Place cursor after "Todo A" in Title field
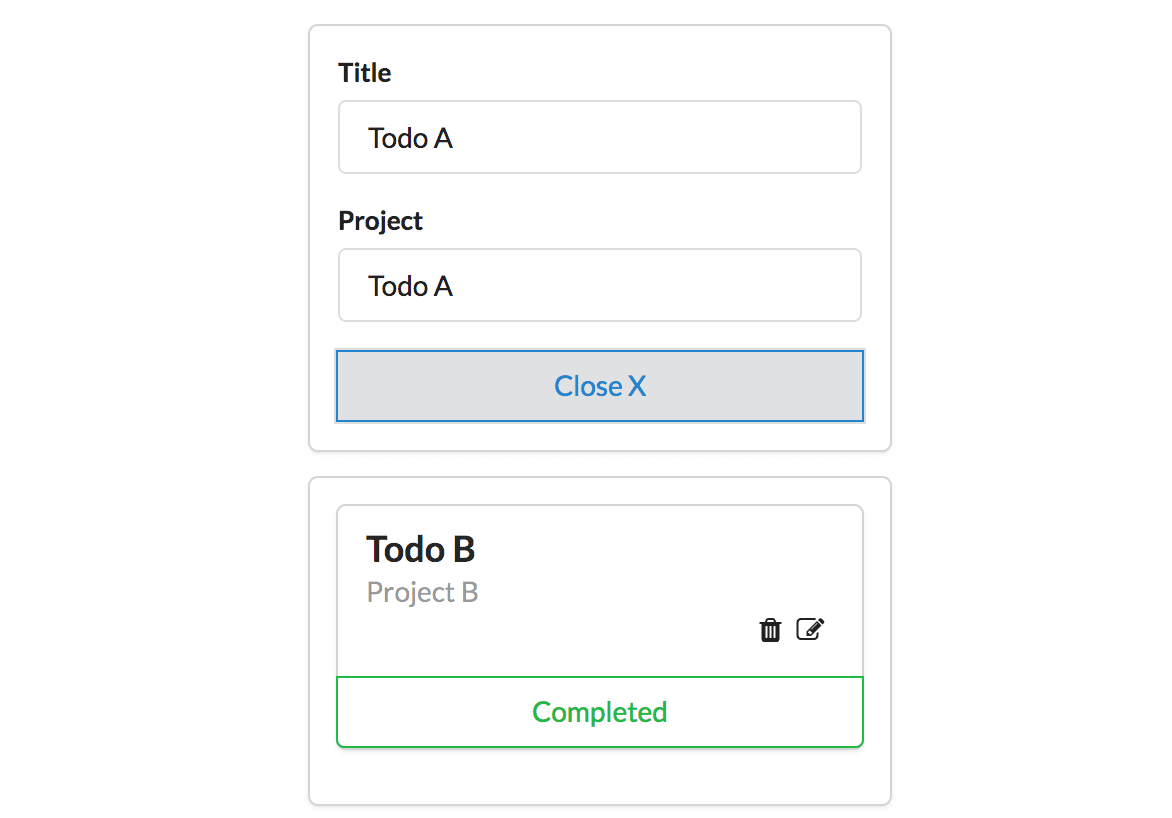Image resolution: width=1172 pixels, height=818 pixels. coord(455,138)
